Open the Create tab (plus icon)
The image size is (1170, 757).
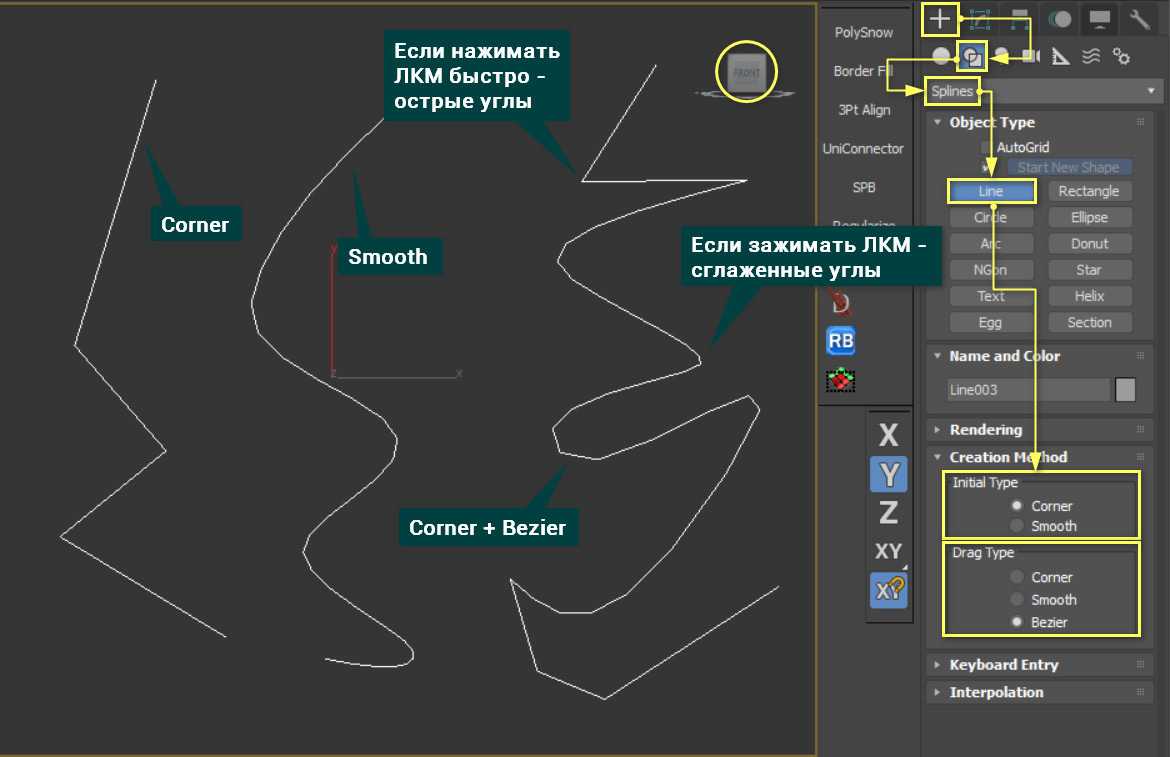939,18
